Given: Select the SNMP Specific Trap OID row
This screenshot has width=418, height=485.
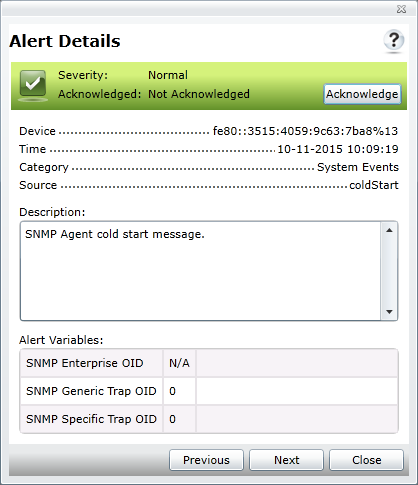Looking at the screenshot, I should (209, 419).
